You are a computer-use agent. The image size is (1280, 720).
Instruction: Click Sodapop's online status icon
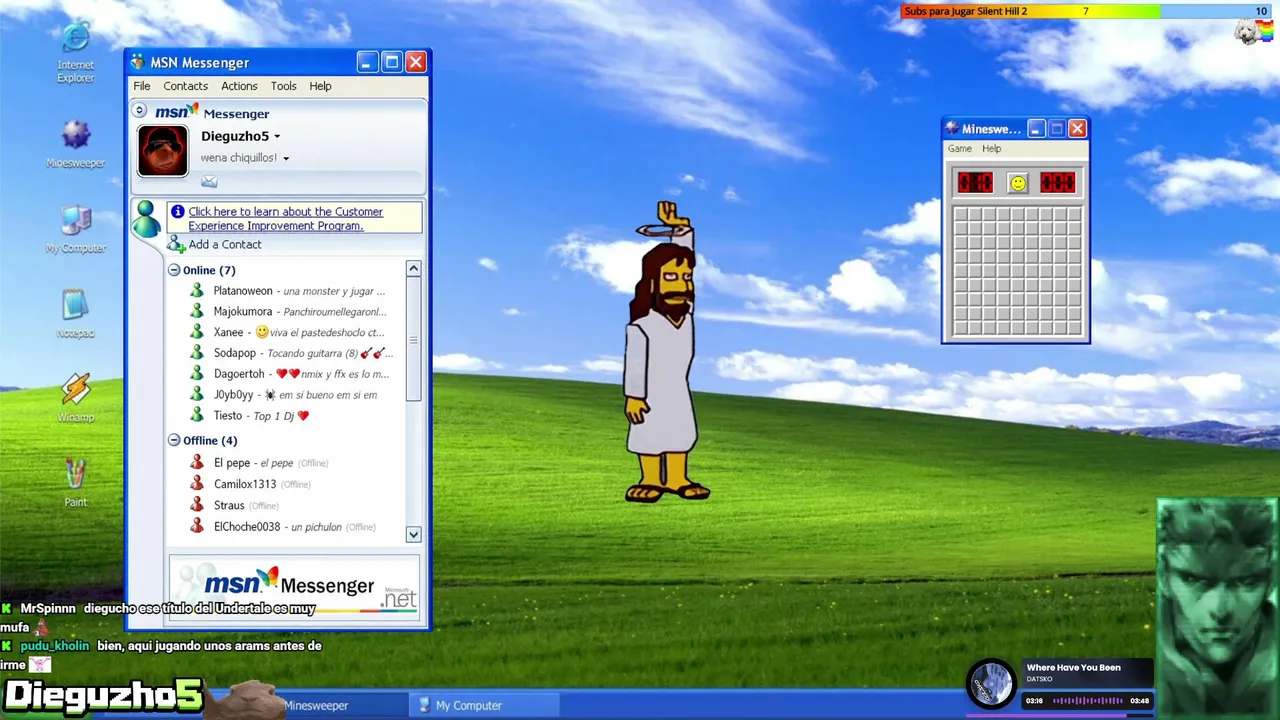point(197,353)
